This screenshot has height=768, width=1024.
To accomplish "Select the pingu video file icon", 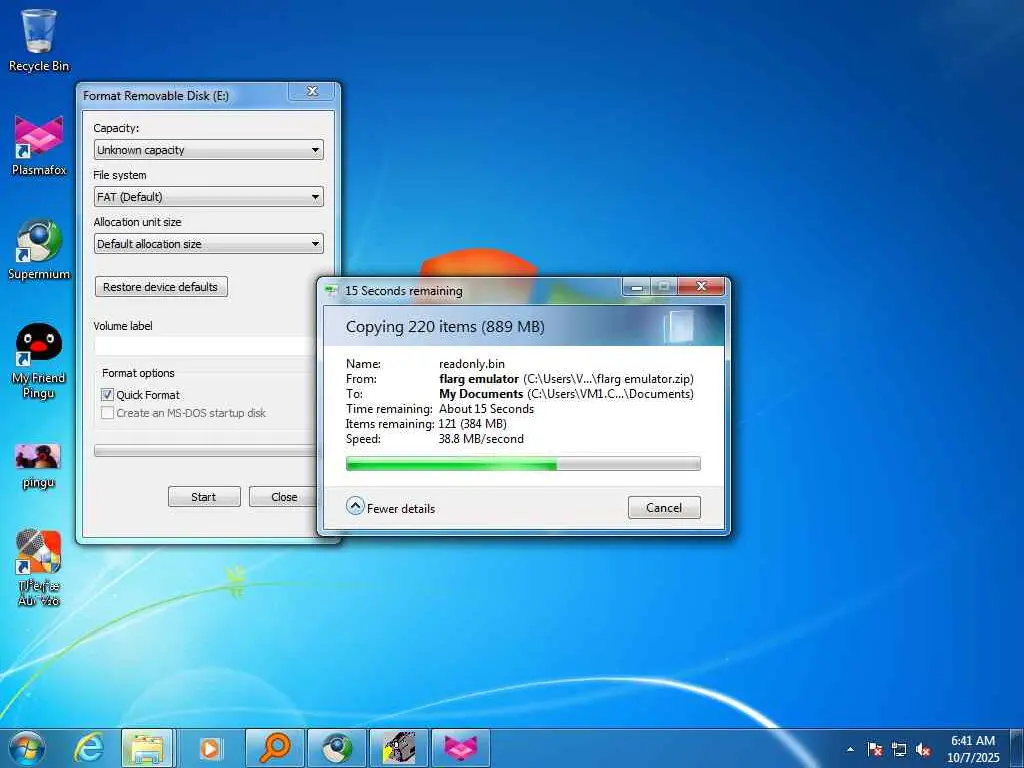I will [x=39, y=466].
